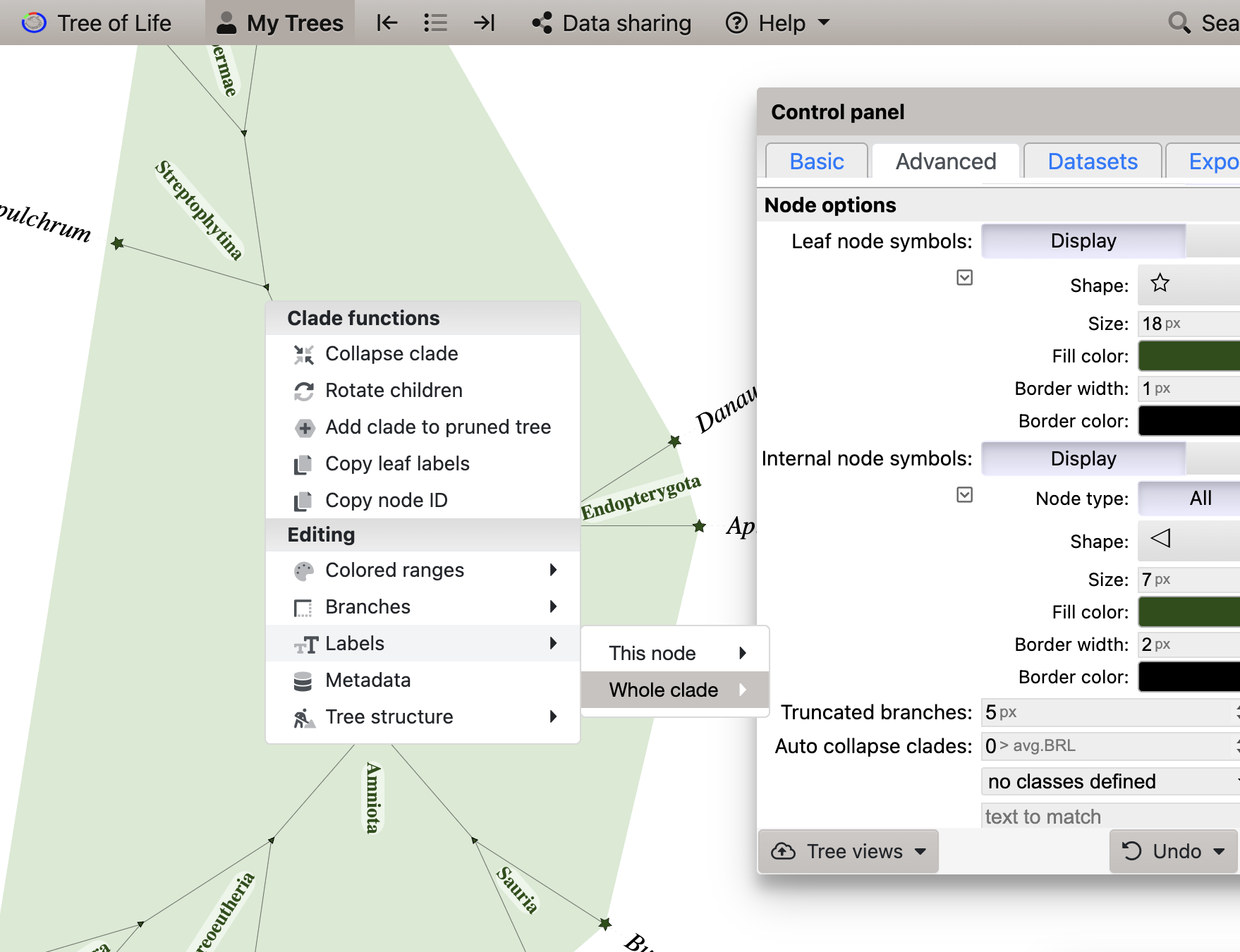This screenshot has height=952, width=1240.
Task: Click the Collapse clade icon
Action: (304, 355)
